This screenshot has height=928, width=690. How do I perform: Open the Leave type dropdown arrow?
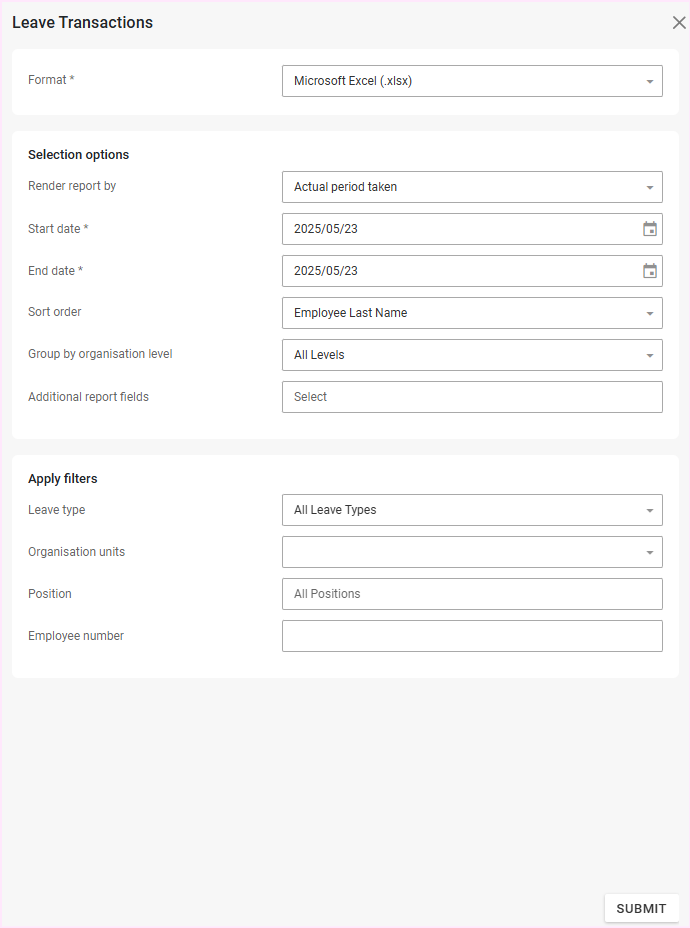click(x=650, y=510)
